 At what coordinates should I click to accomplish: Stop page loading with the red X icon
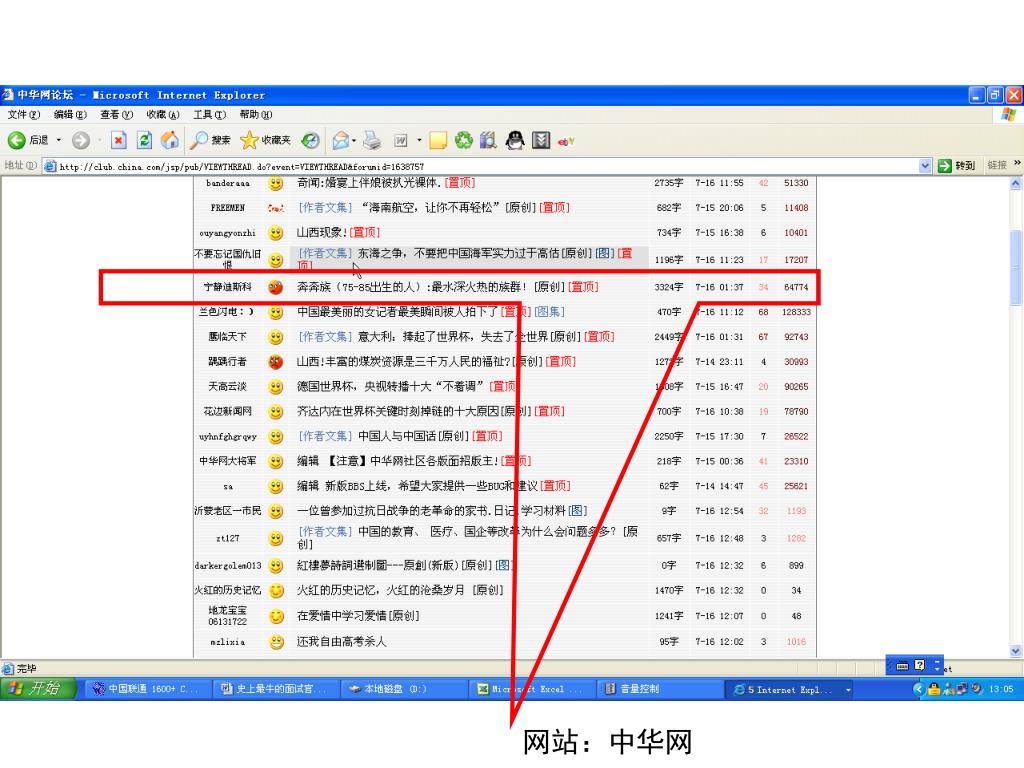tap(118, 140)
